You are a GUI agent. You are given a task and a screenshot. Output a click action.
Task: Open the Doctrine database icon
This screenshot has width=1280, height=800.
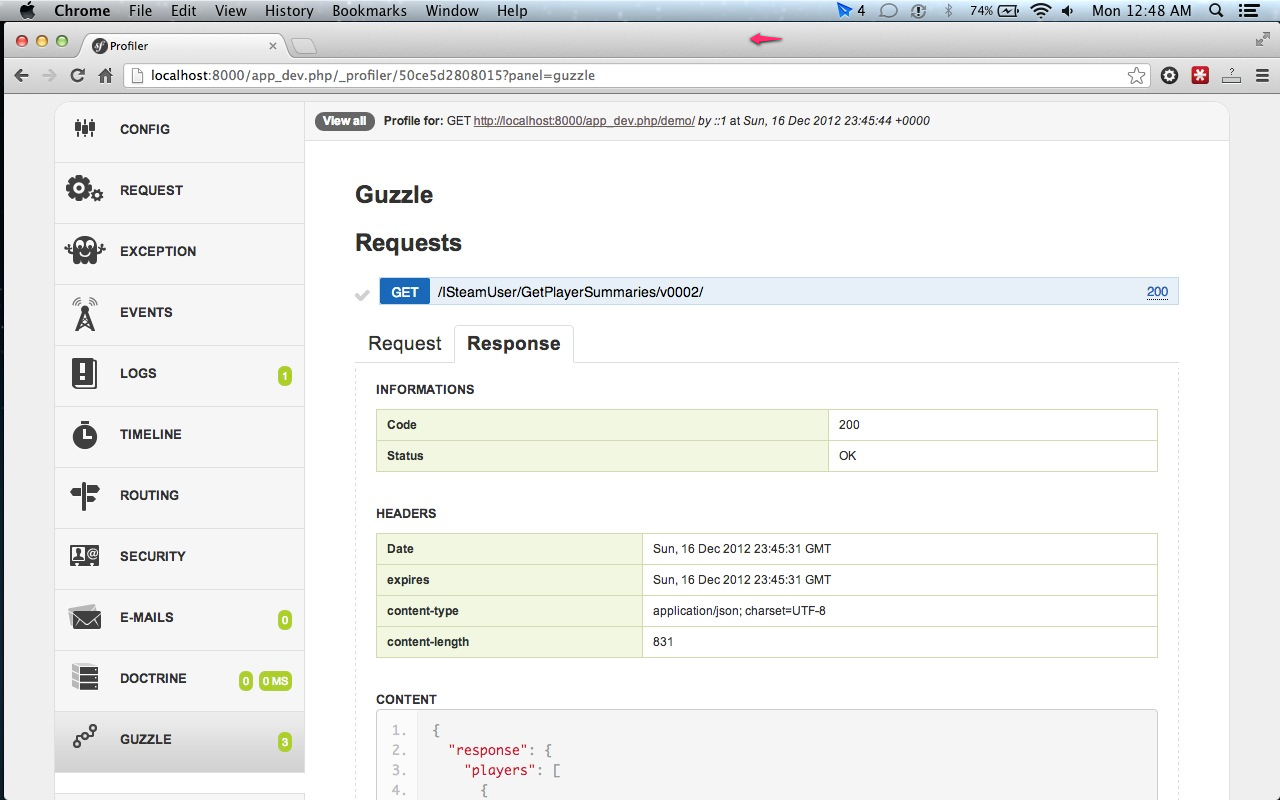(x=85, y=678)
